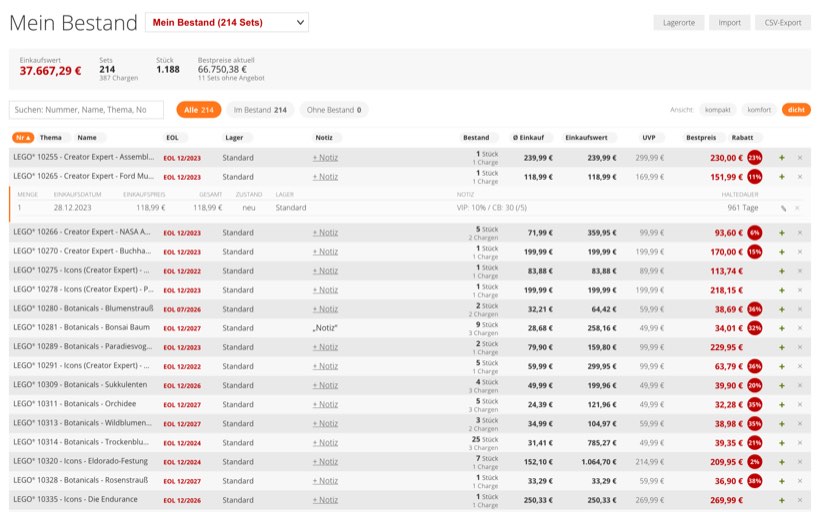Click the plus icon for LEGO 10311 Orchidee
Image resolution: width=820 pixels, height=512 pixels.
pyautogui.click(x=782, y=404)
